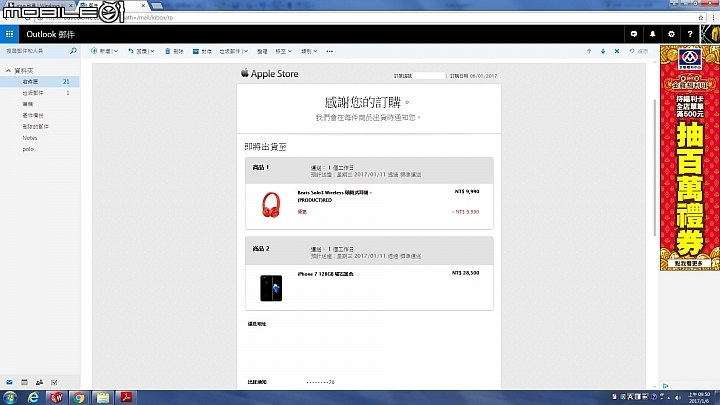720x405 pixels.
Task: Click the Apple Store heading text
Action: [x=275, y=73]
